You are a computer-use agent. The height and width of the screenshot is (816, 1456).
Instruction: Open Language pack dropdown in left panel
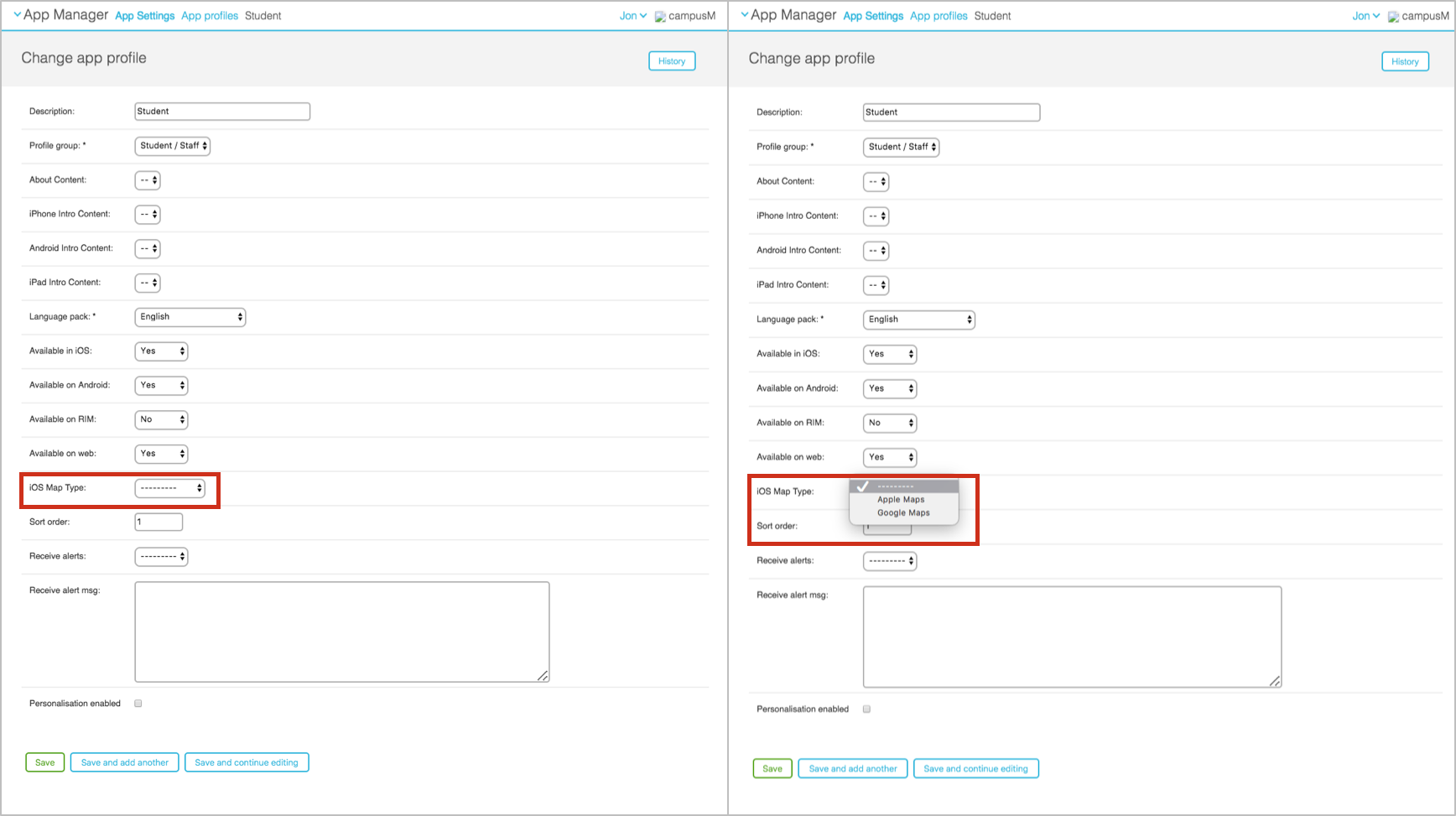coord(190,317)
